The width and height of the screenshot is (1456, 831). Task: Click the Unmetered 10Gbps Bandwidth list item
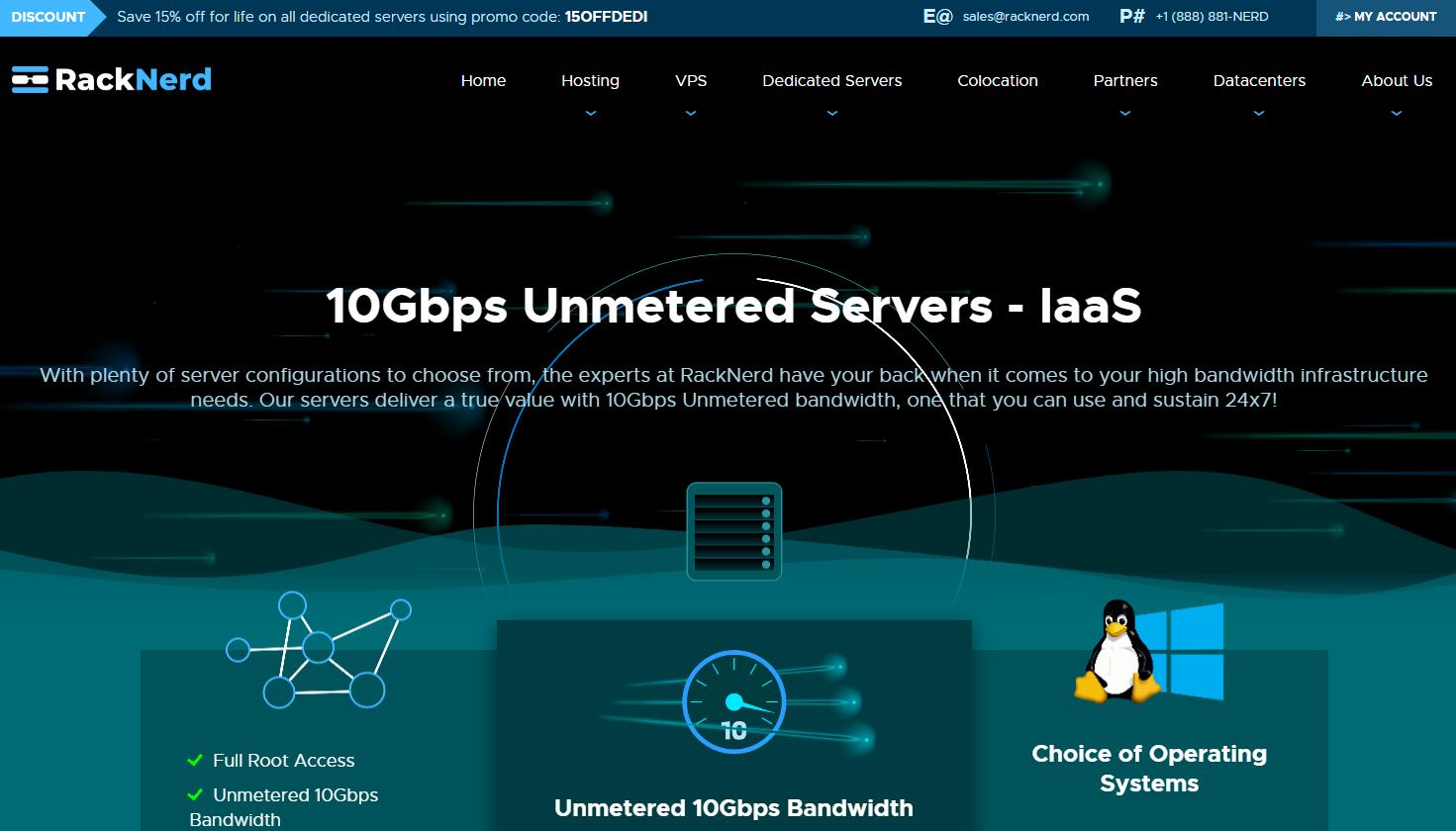283,807
